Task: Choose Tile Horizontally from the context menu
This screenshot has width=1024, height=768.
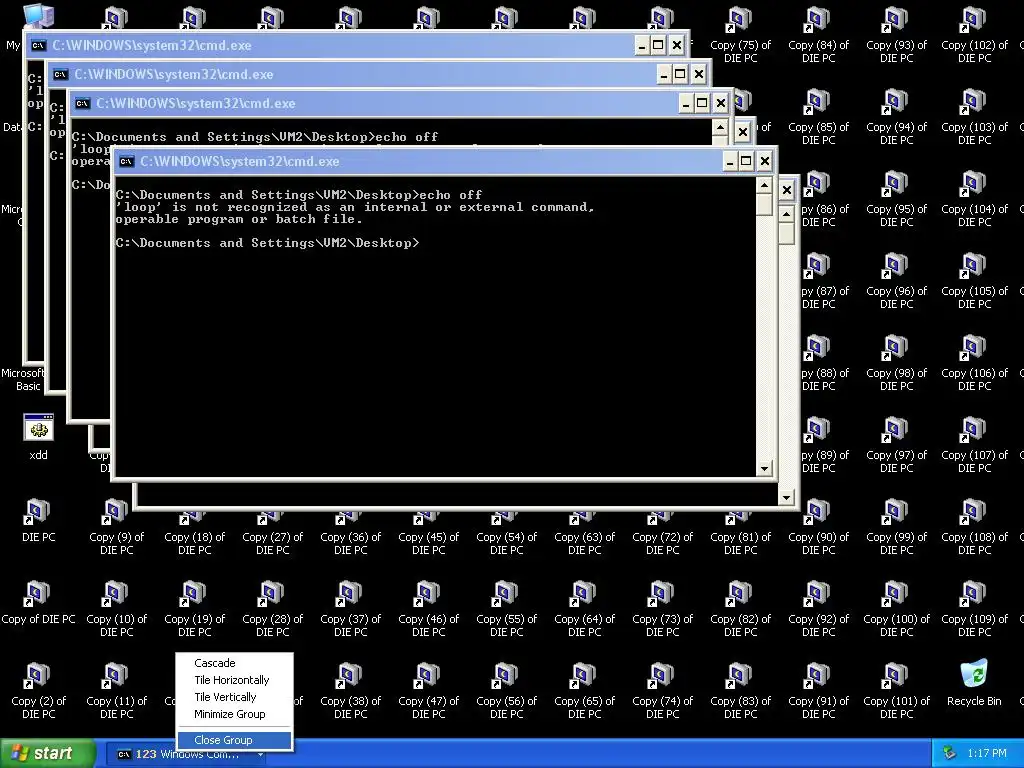Action: pos(234,680)
